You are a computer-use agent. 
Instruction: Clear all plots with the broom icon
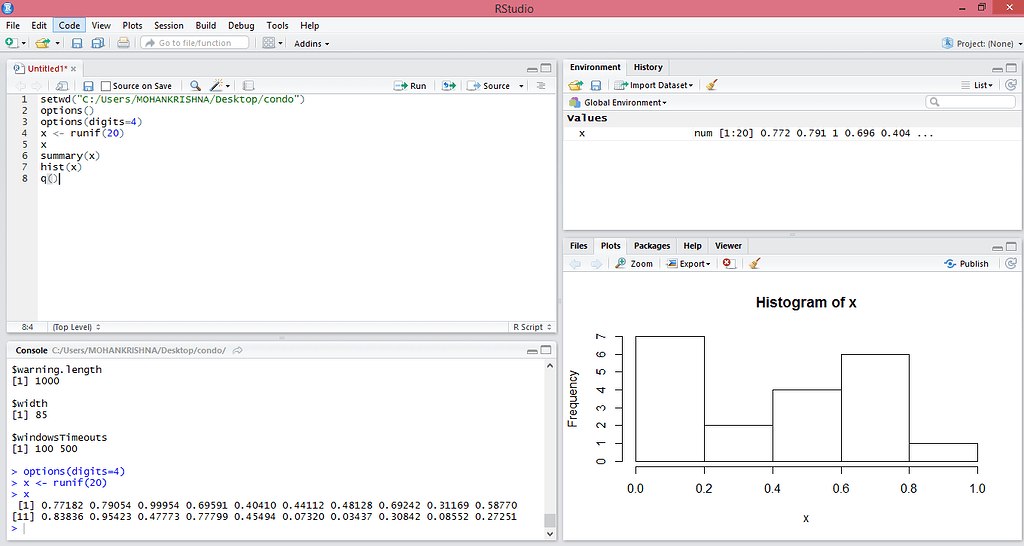pyautogui.click(x=754, y=263)
